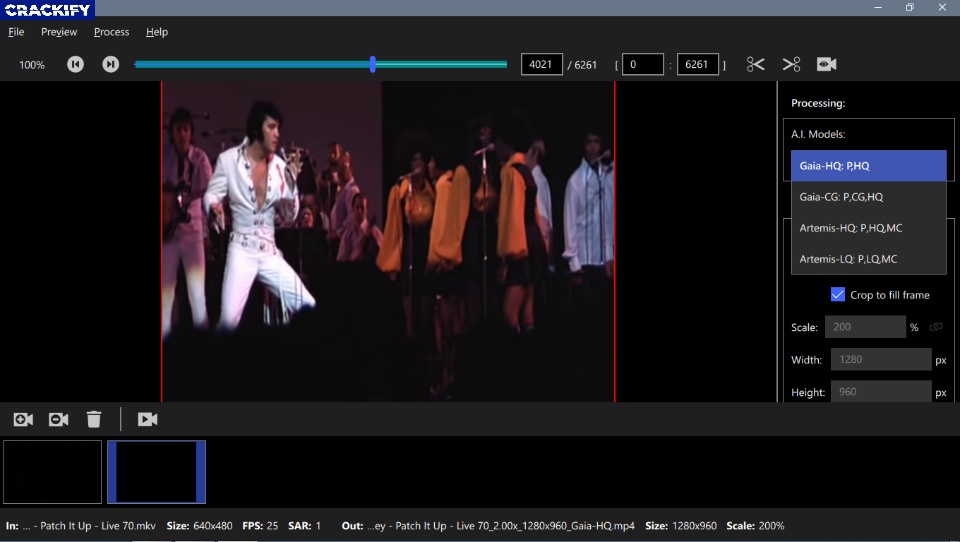Click the input 'Size: 640x480' status text
Image resolution: width=960 pixels, height=542 pixels.
click(200, 525)
